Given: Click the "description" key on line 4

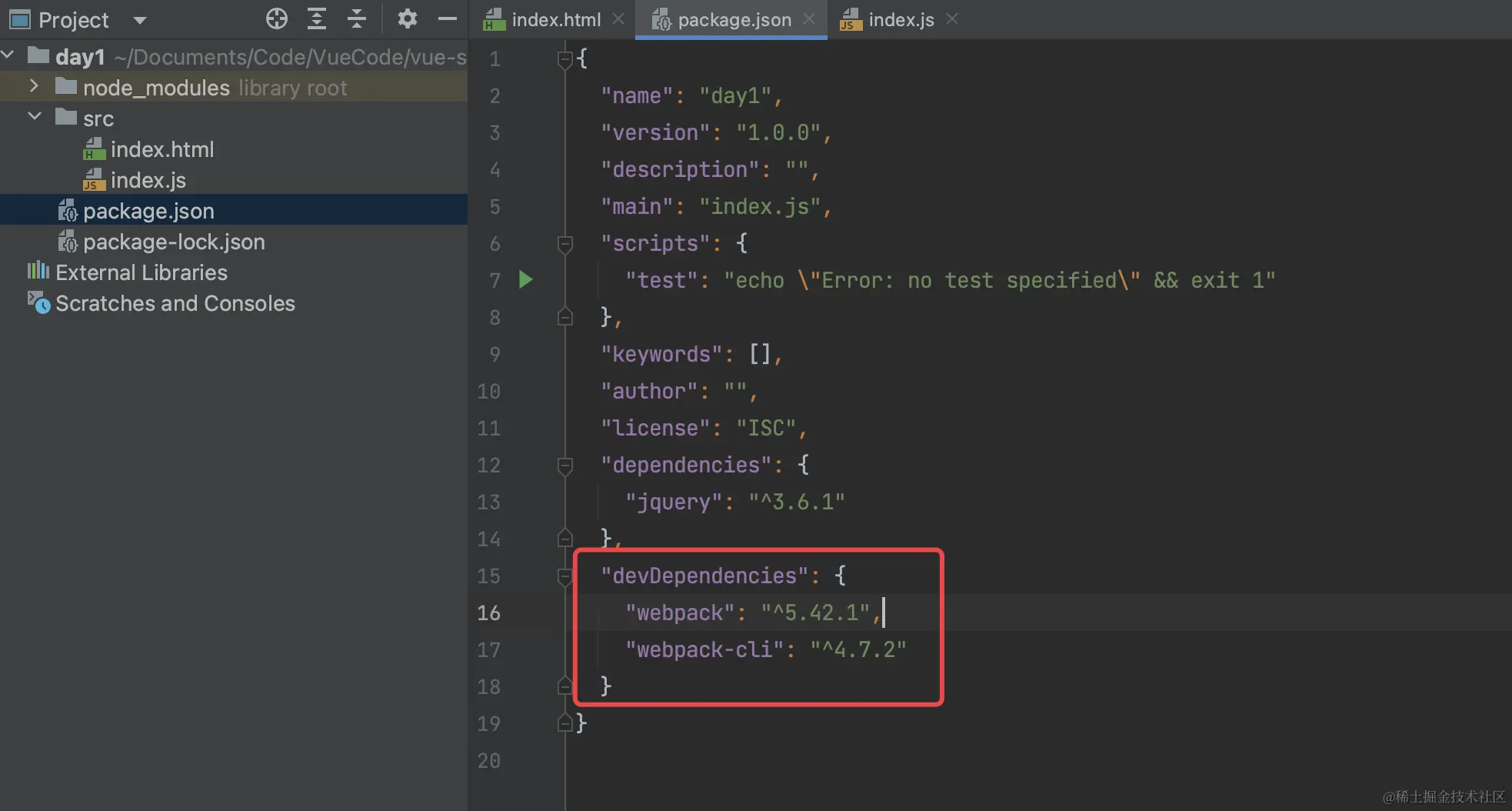Looking at the screenshot, I should tap(680, 169).
